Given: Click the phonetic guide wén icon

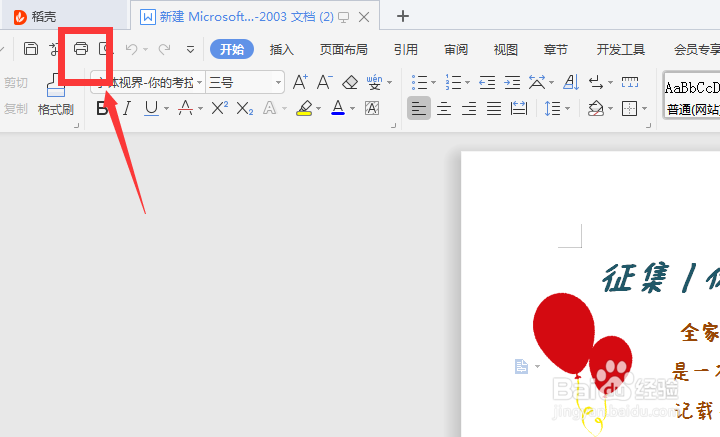Looking at the screenshot, I should [375, 82].
